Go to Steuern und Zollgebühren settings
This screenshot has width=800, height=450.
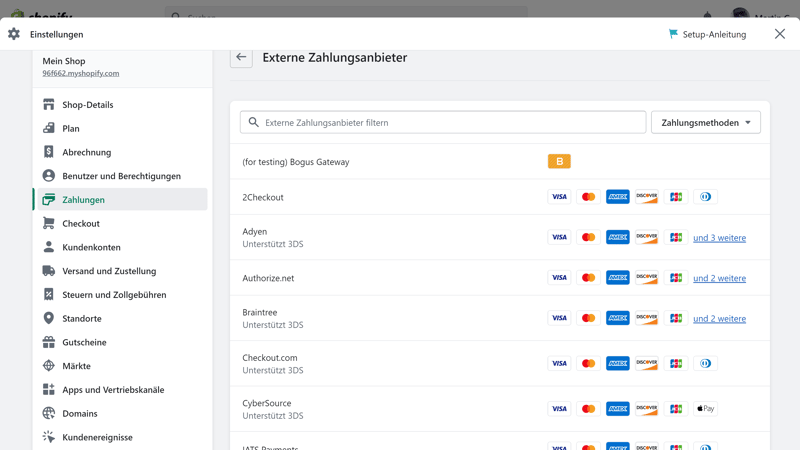point(114,295)
